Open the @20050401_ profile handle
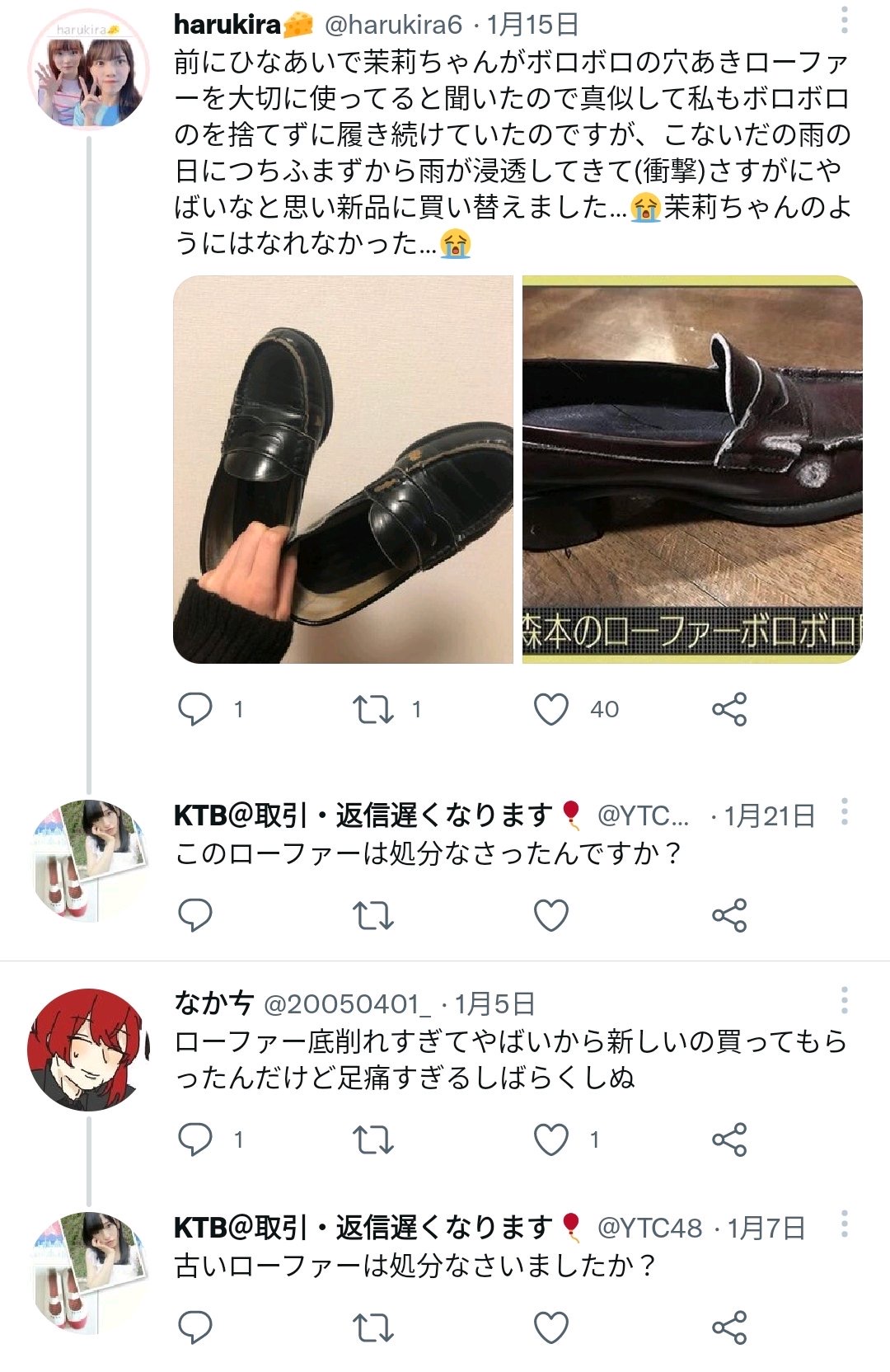Viewport: 890px width, 1372px height. [x=347, y=1003]
